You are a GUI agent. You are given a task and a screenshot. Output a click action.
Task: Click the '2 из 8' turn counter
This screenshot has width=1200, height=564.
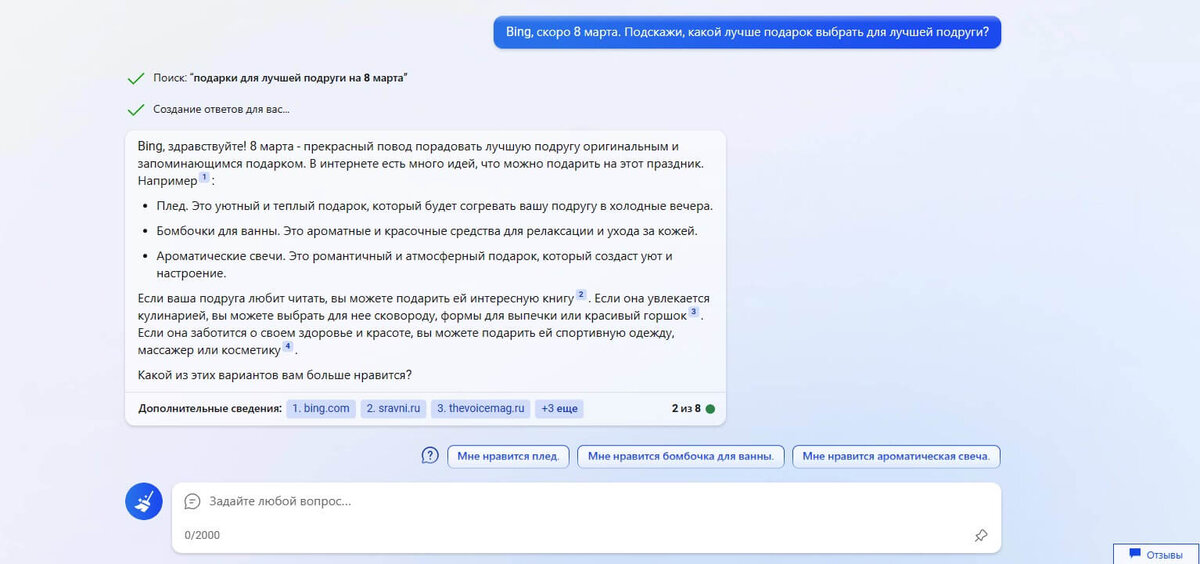686,409
